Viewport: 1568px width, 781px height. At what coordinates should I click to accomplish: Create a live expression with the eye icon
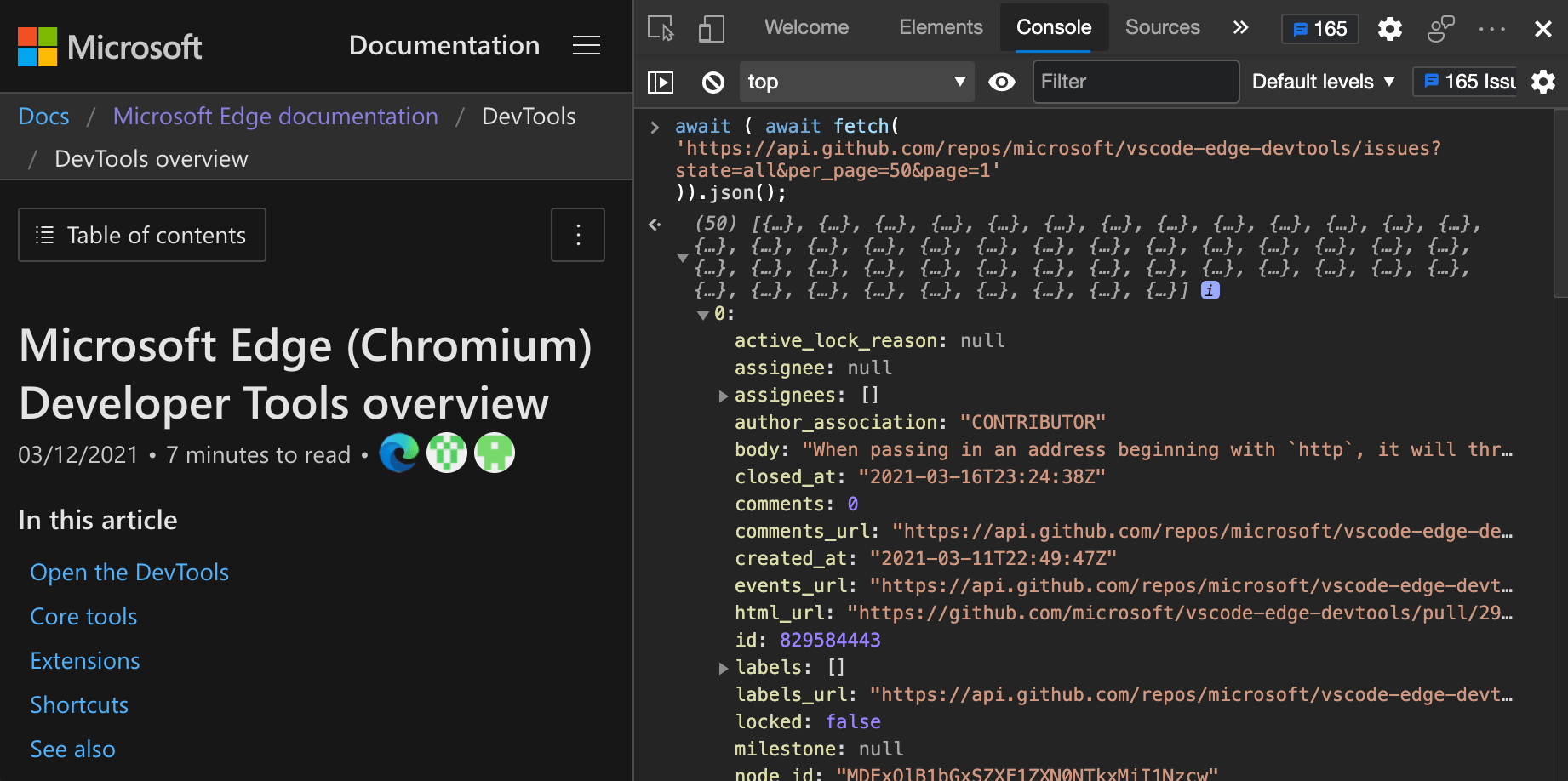[x=1002, y=82]
